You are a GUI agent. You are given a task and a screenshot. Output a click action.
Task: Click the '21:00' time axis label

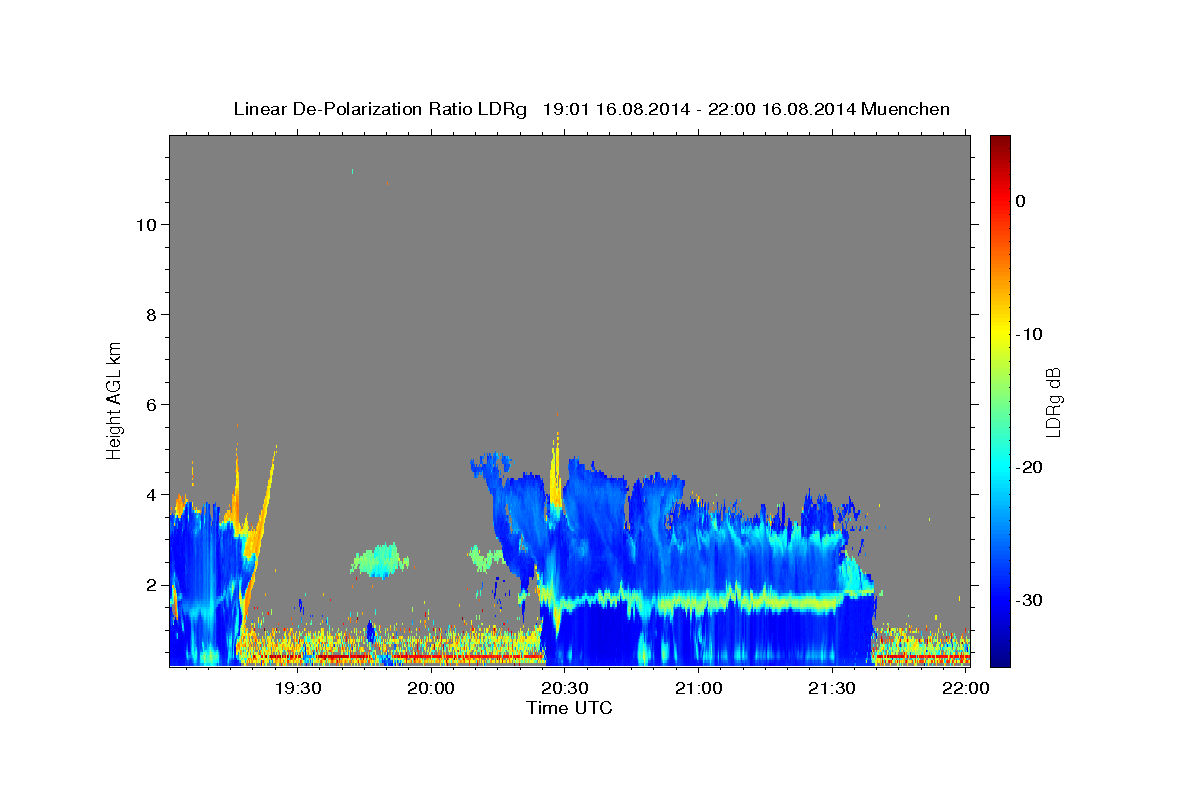click(x=698, y=689)
